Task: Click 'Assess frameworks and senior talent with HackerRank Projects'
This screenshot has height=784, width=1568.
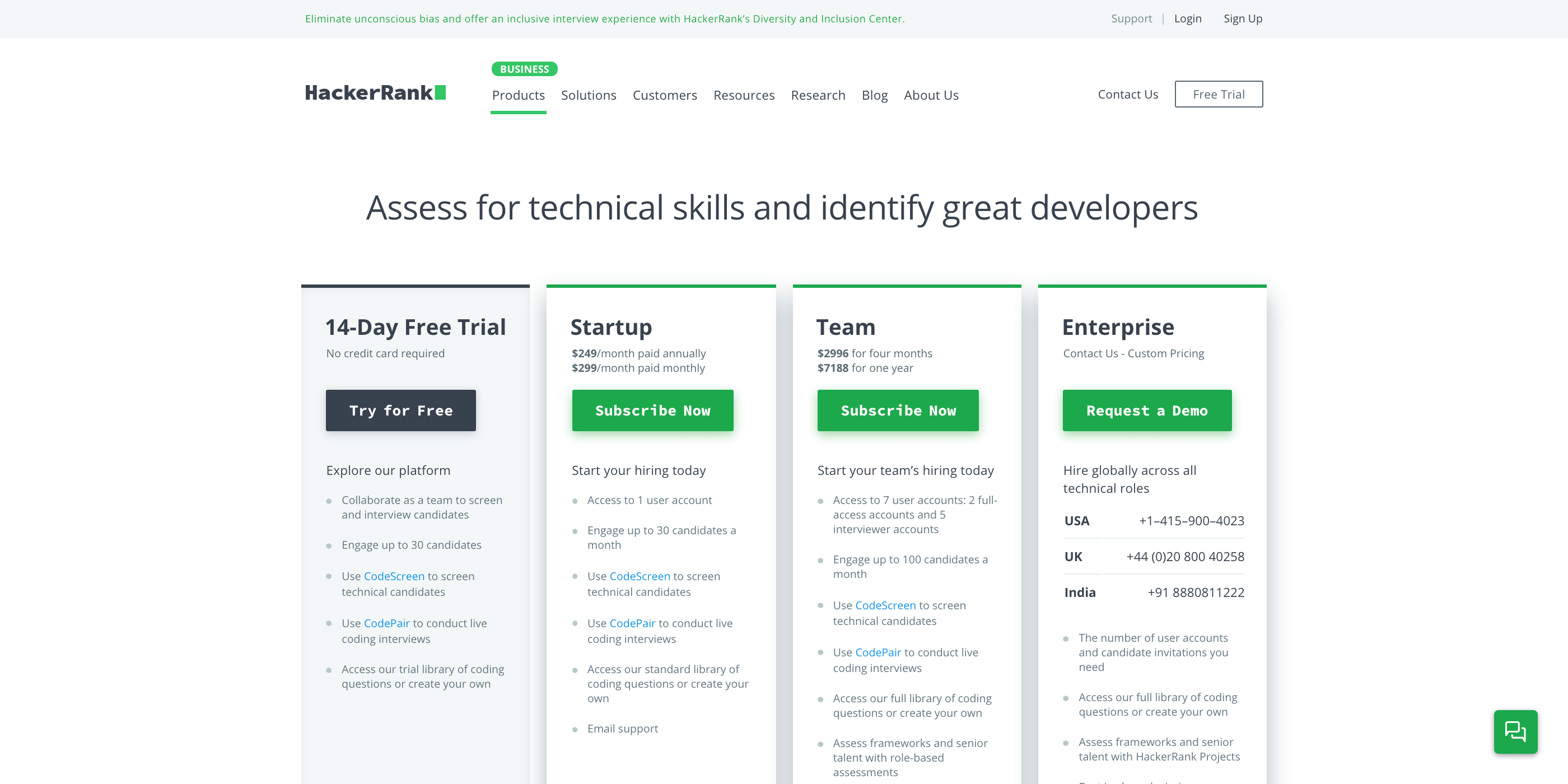Action: pyautogui.click(x=1159, y=749)
